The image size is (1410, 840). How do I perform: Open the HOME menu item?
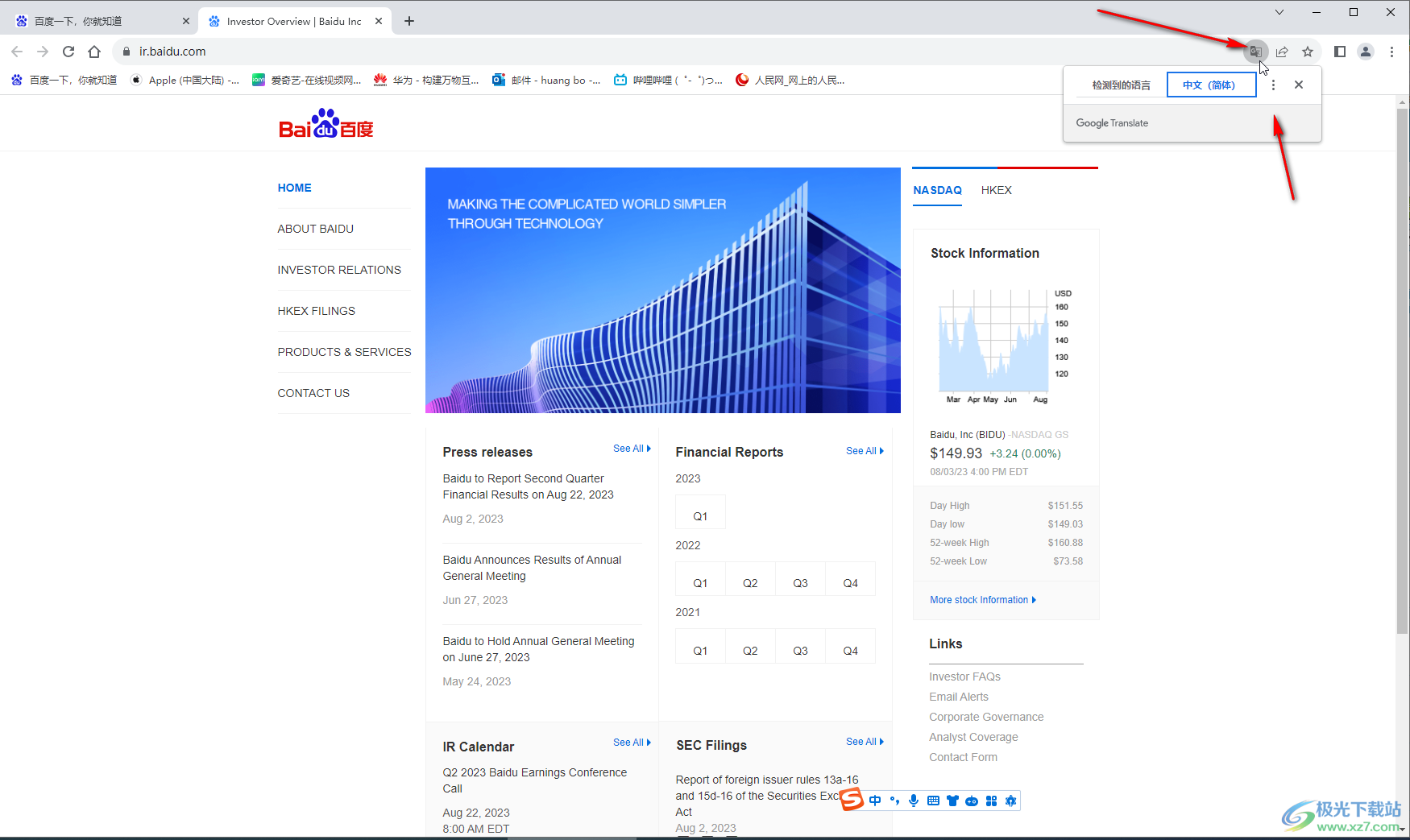pos(294,188)
